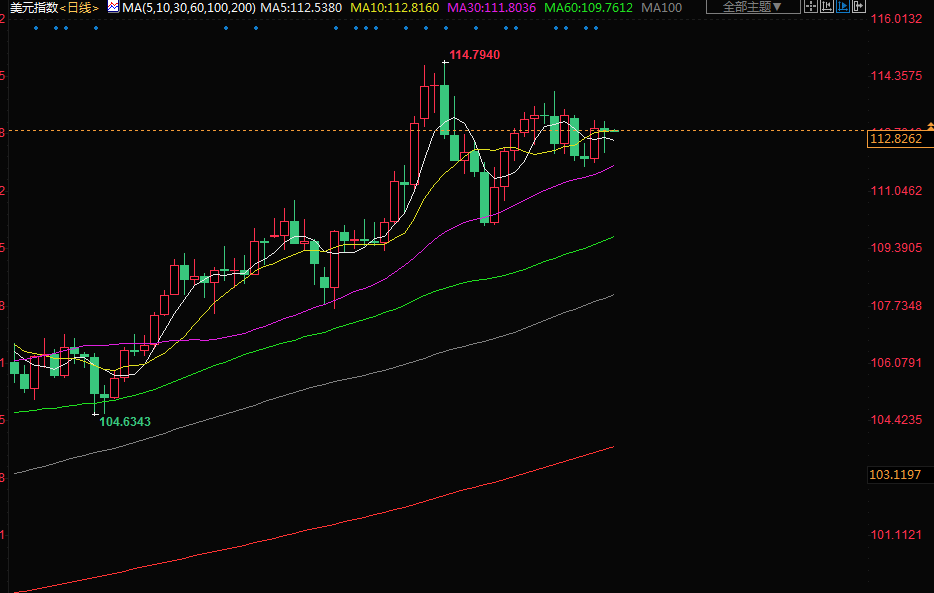Viewport: 934px width, 593px height.
Task: Click the first blue event dot at top left
Action: (35, 28)
